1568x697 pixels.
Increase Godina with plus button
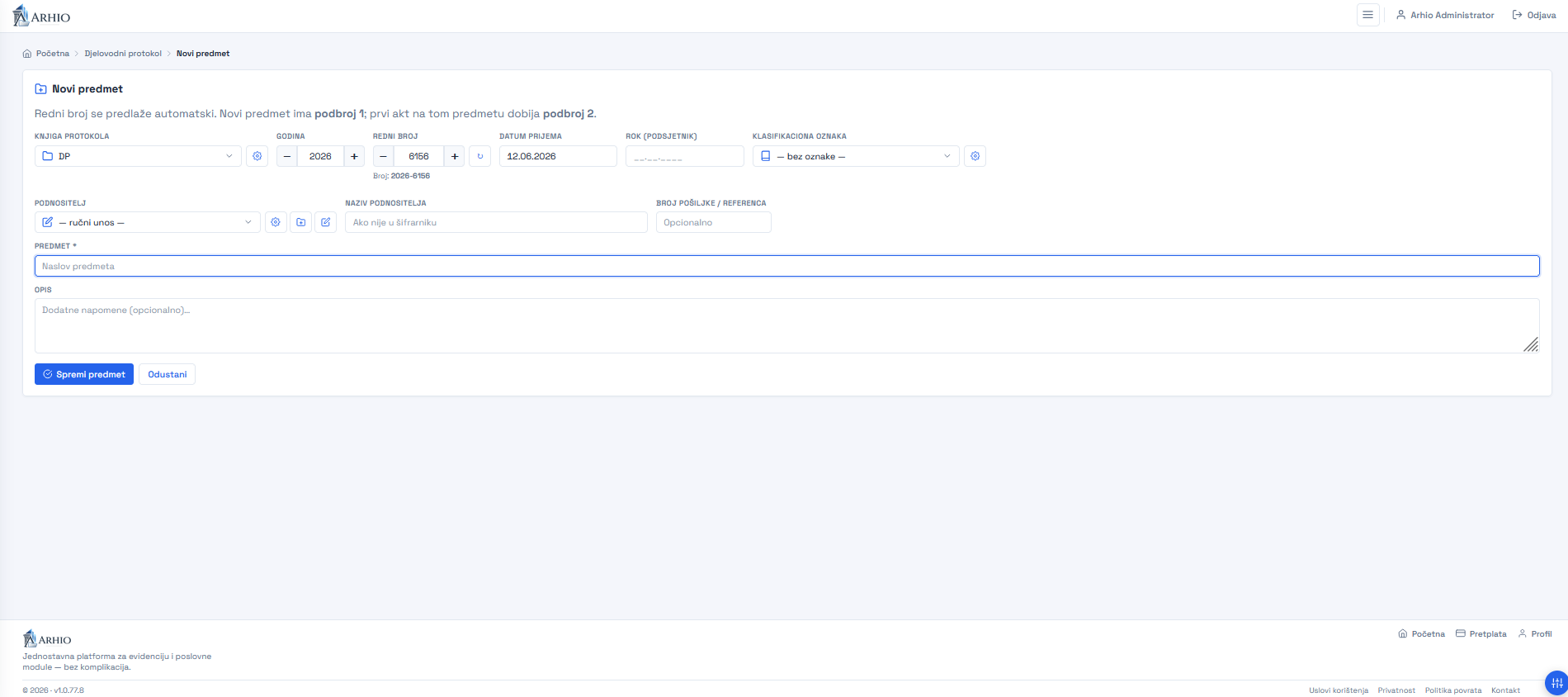(354, 156)
